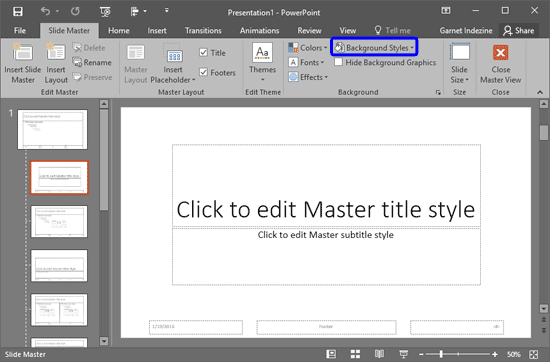Open Format Background dialog launcher
The image size is (550, 362).
coord(438,92)
